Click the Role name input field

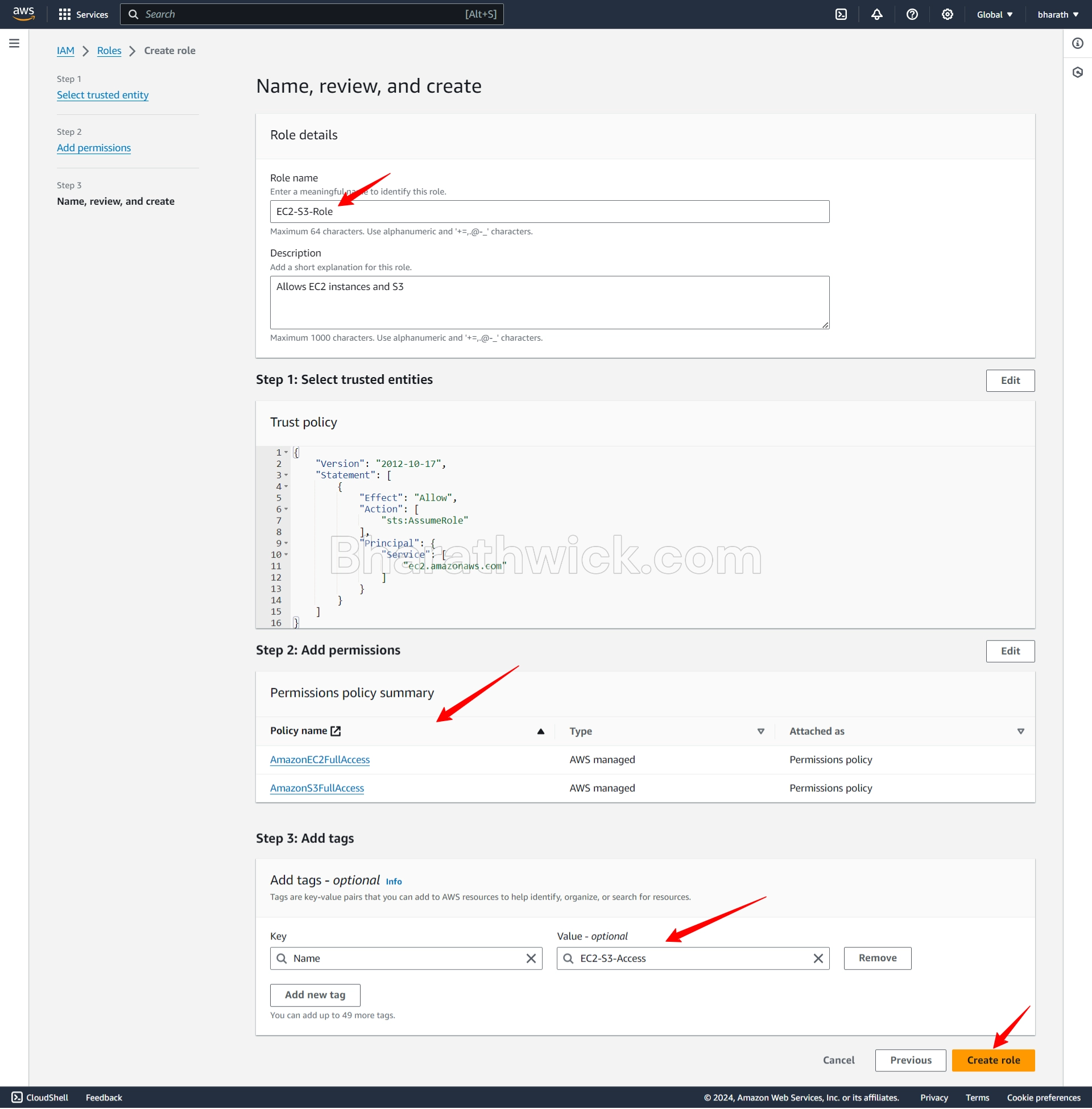coord(549,211)
